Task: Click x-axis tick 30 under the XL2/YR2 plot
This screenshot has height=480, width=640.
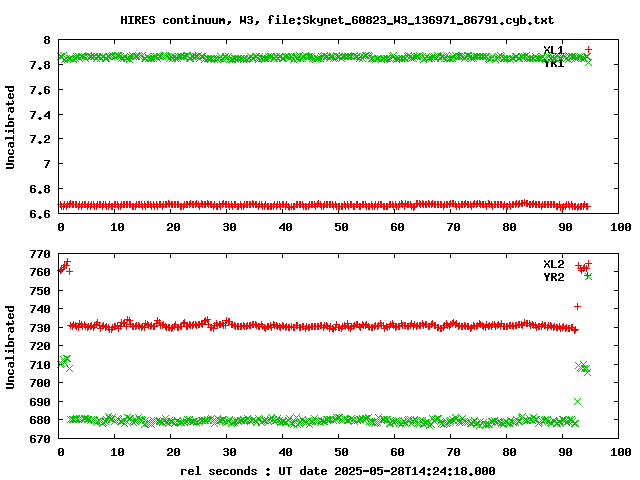Action: pos(229,452)
